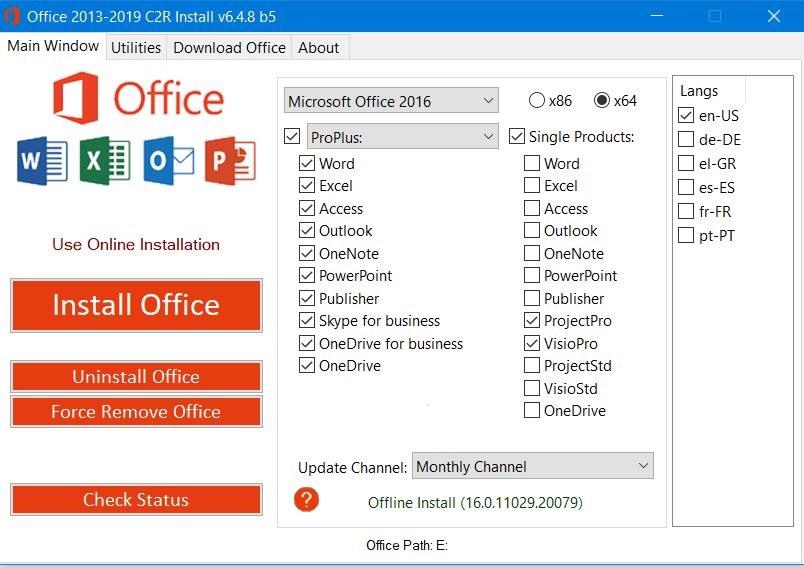The height and width of the screenshot is (567, 804).
Task: Open the Microsoft Office 2016 version dropdown
Action: click(391, 100)
